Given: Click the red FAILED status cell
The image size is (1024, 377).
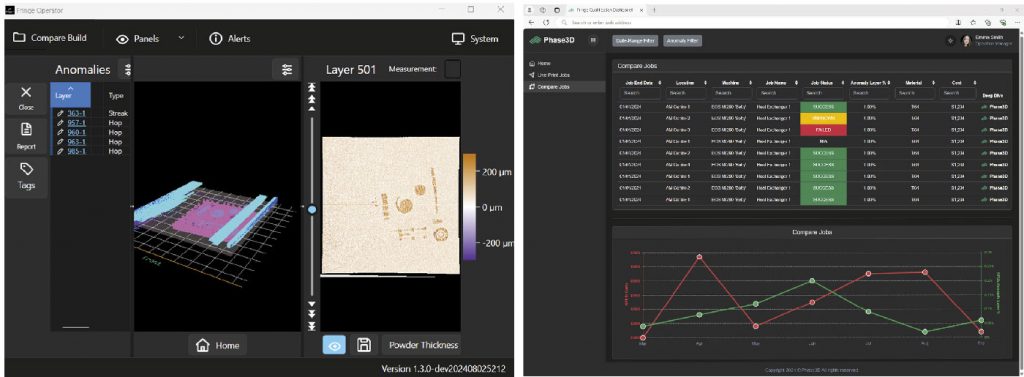Looking at the screenshot, I should click(x=823, y=129).
